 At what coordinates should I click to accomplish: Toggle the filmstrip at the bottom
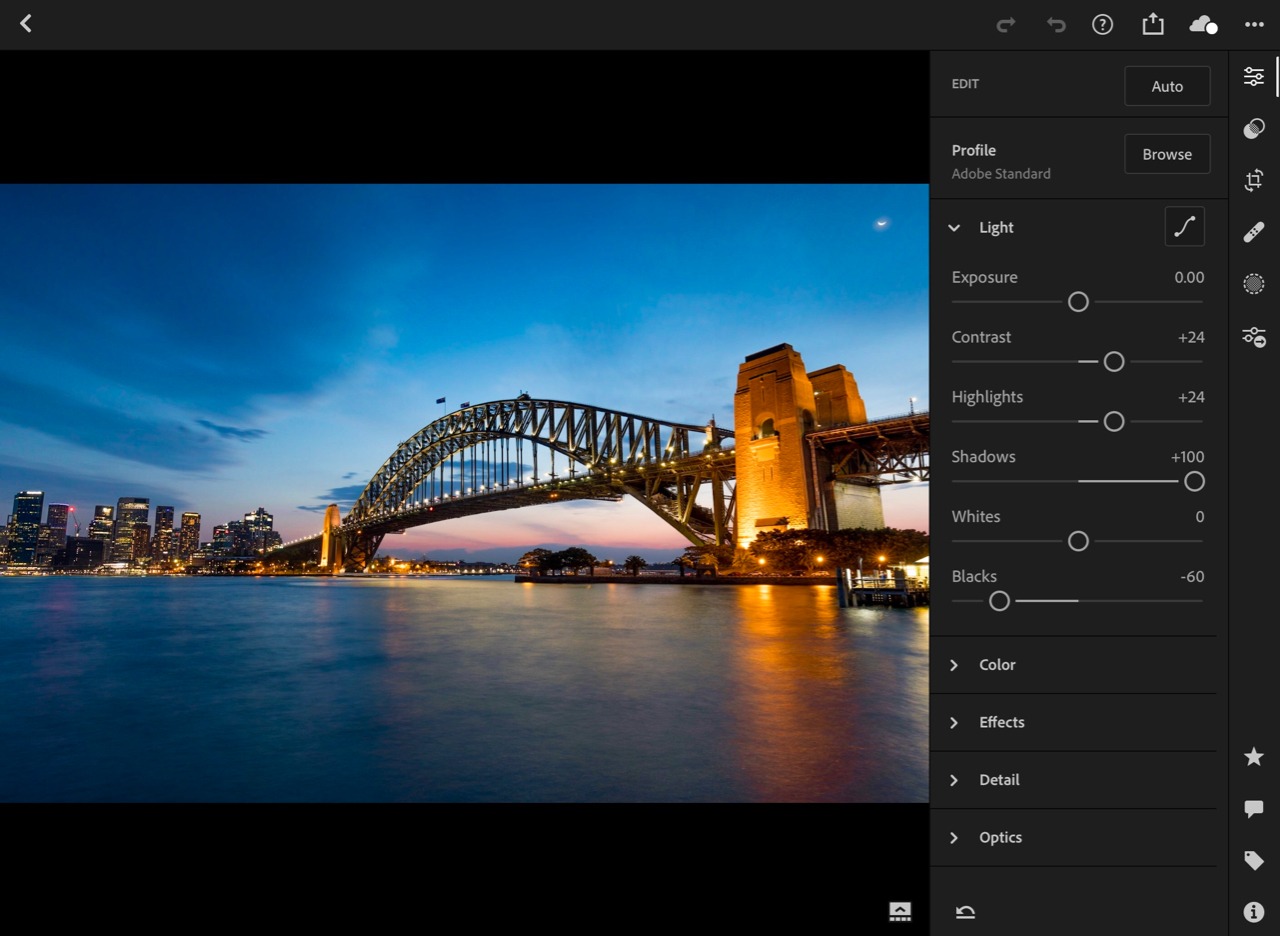(x=899, y=911)
